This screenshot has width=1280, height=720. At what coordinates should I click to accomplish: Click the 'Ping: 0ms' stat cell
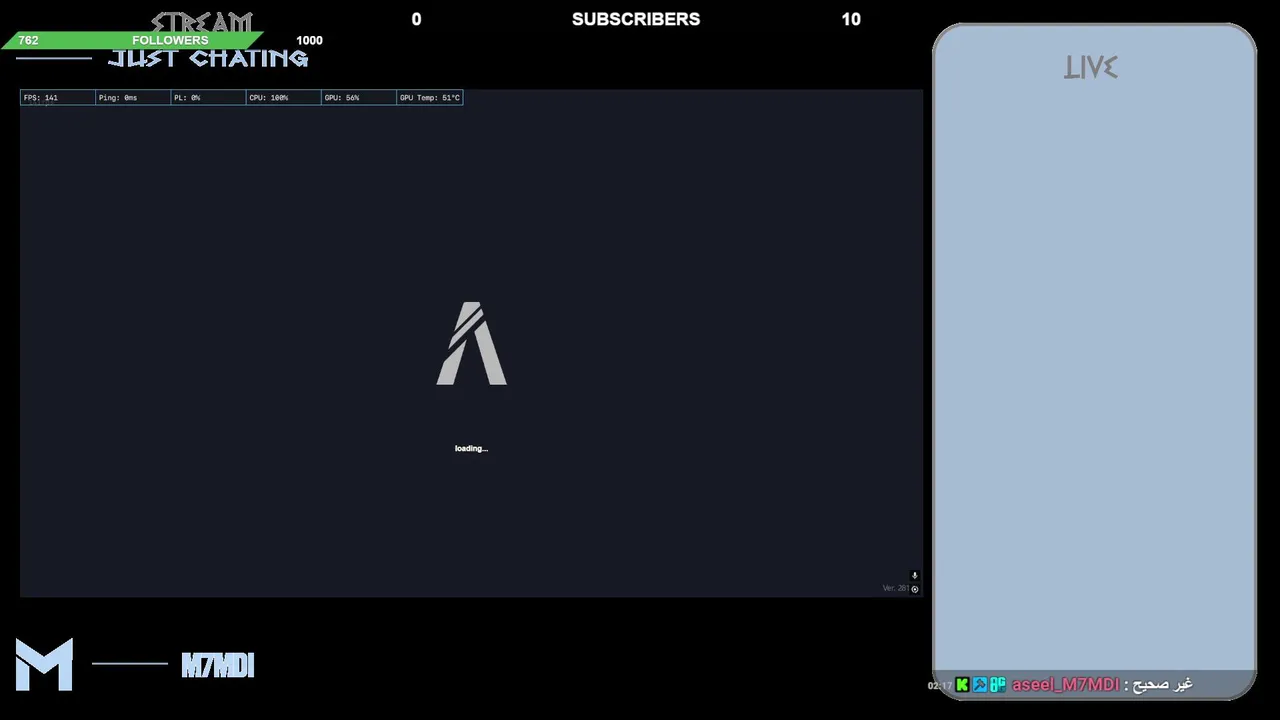click(x=133, y=97)
